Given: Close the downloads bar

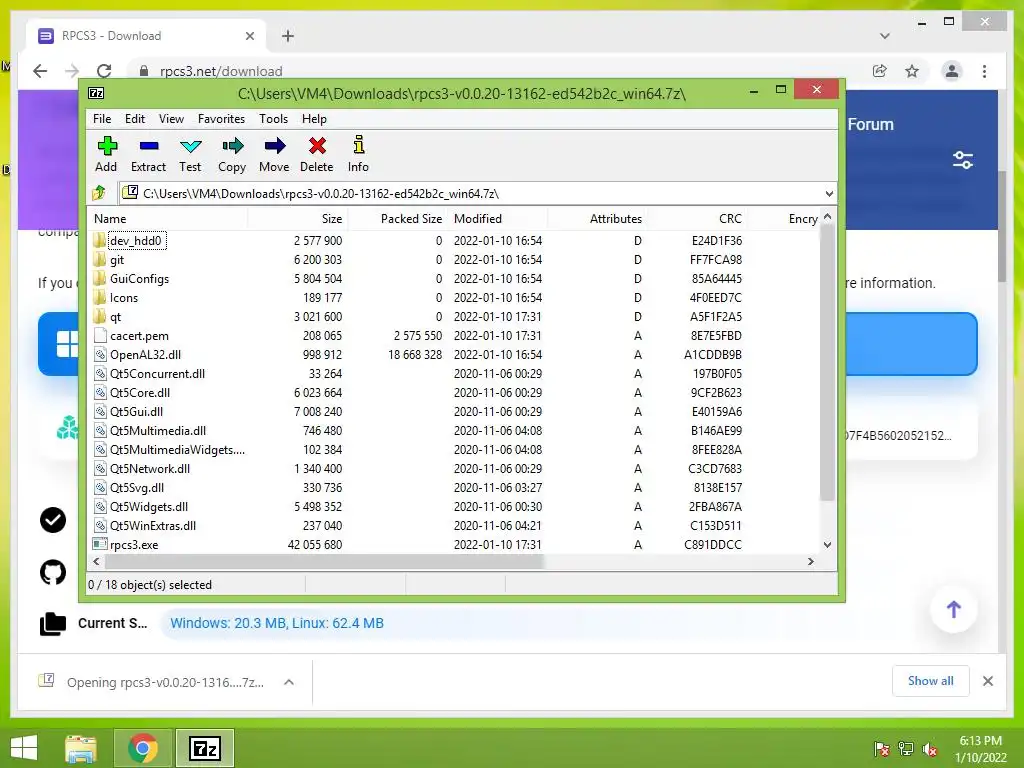Looking at the screenshot, I should 987,681.
